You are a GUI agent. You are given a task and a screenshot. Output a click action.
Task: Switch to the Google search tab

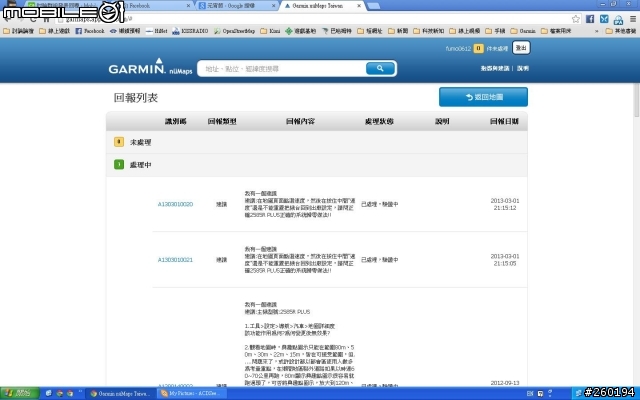[237, 6]
